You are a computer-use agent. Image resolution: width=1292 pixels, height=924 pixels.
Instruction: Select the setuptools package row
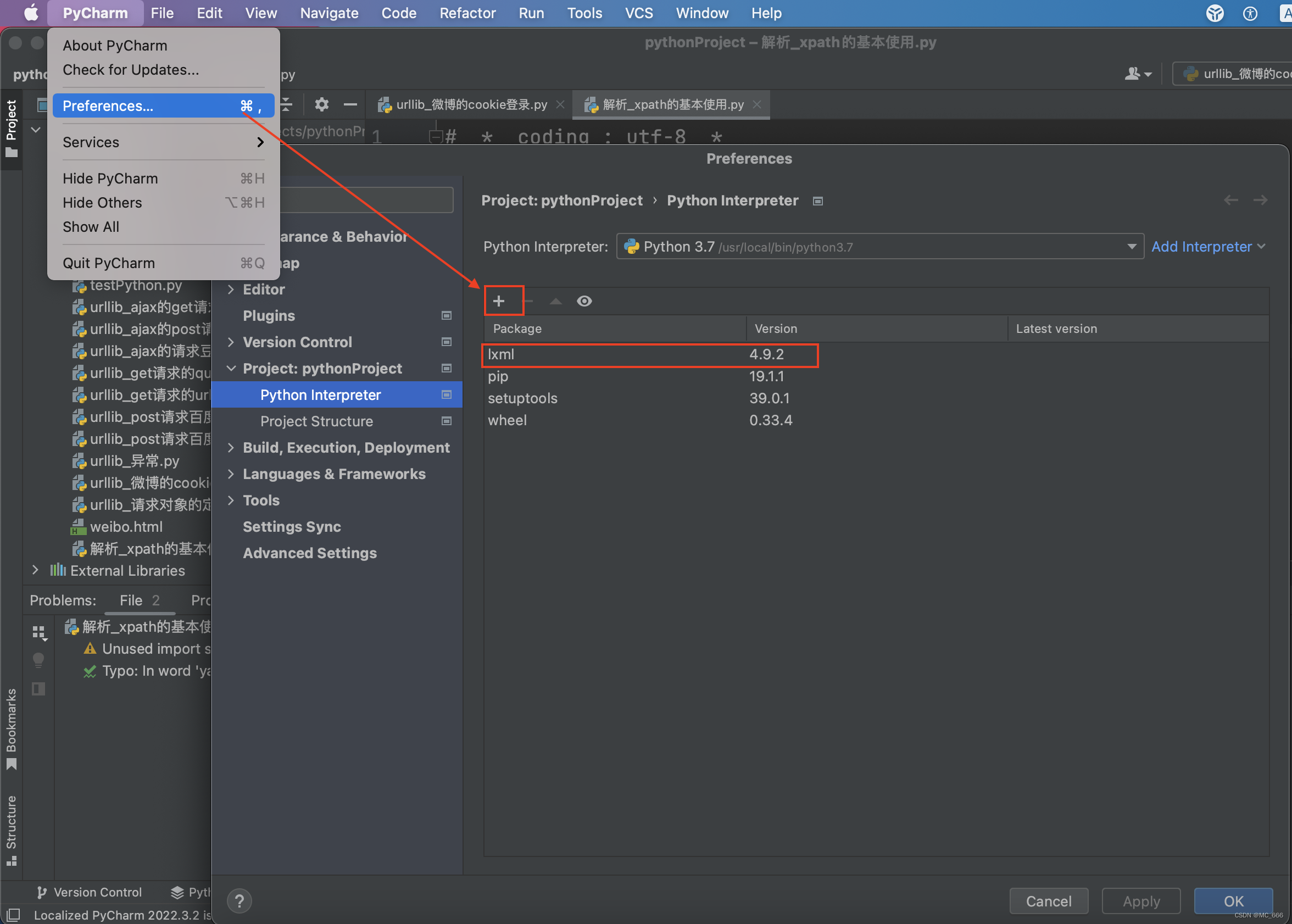tap(876, 398)
